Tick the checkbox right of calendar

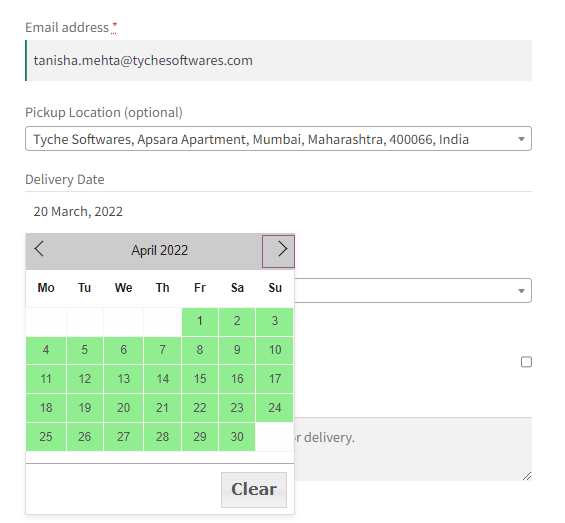point(526,362)
